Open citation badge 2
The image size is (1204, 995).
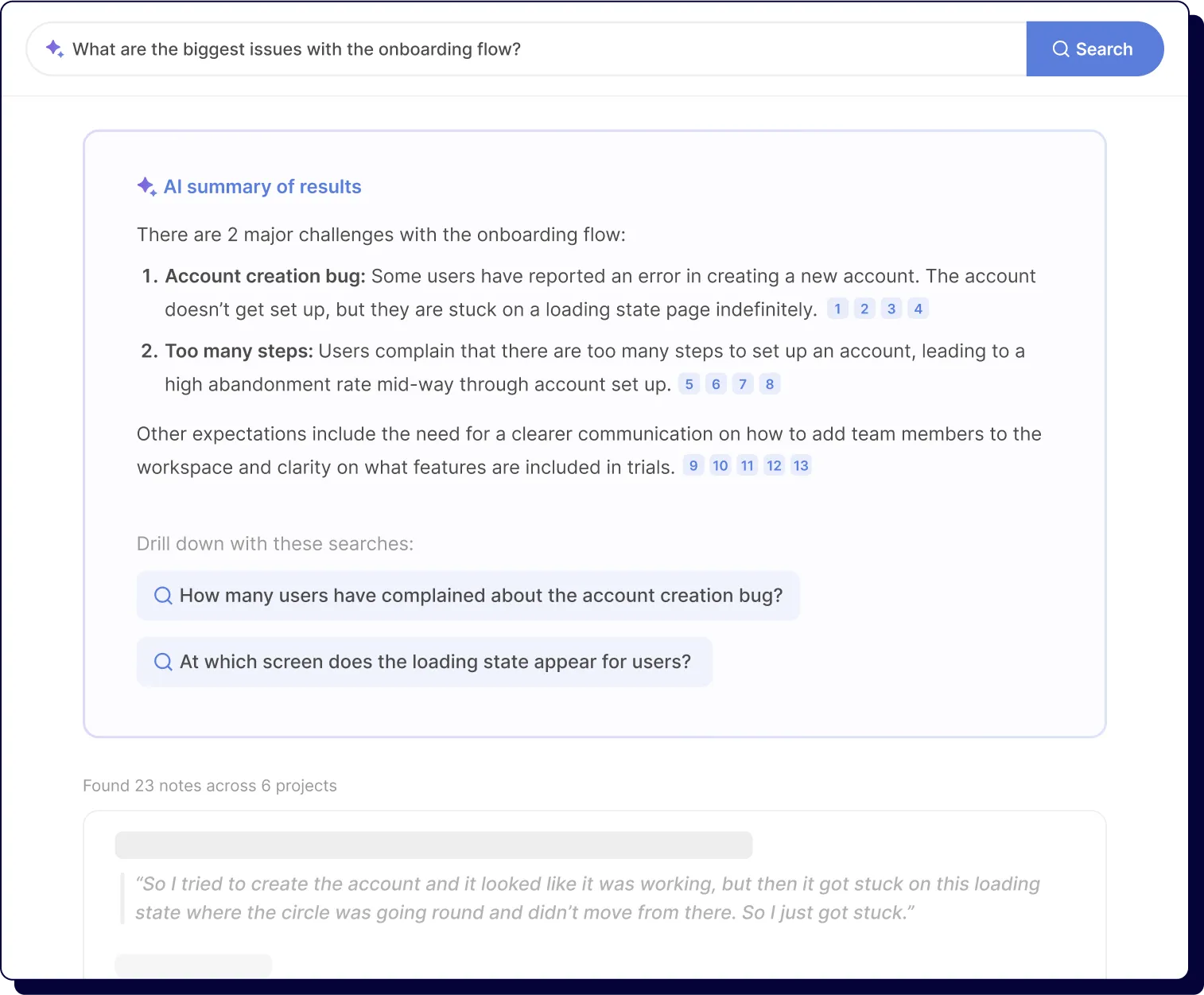[x=864, y=309]
